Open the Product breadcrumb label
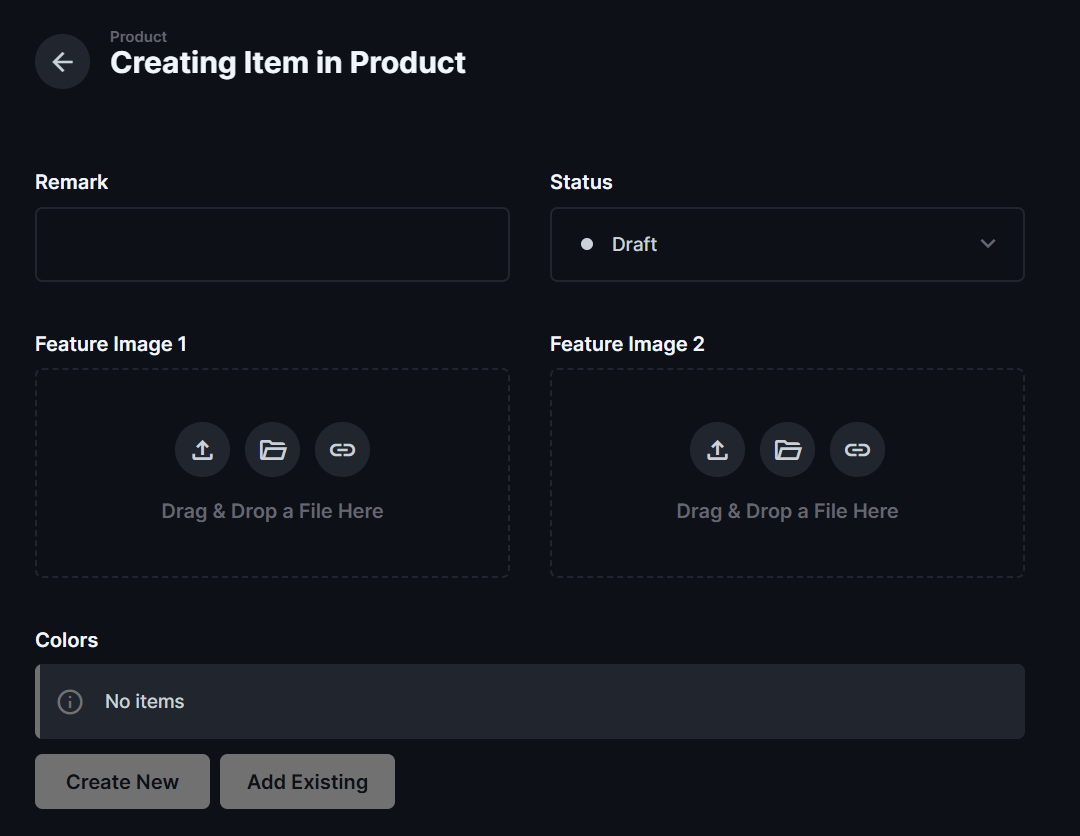The height and width of the screenshot is (836, 1080). 138,36
